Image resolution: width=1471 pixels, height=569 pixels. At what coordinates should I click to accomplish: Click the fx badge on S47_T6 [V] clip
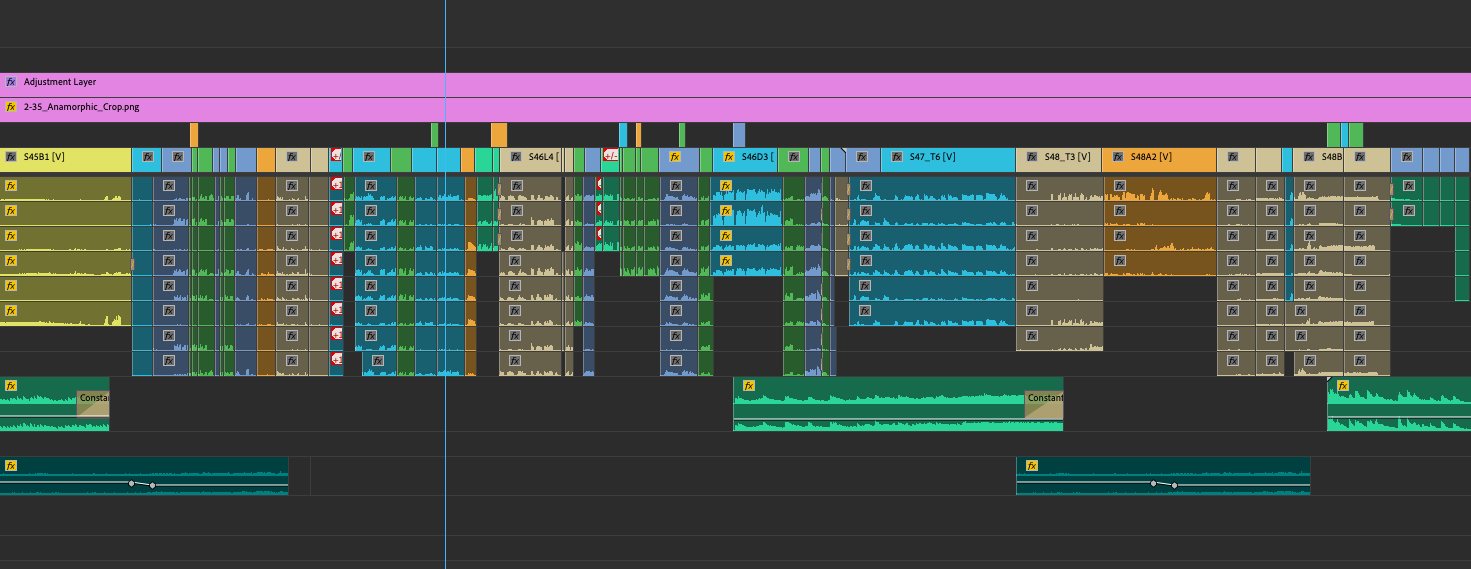(897, 157)
